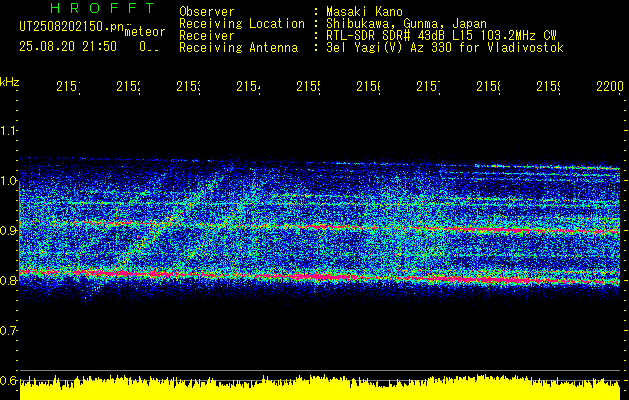Click the 'Receiver' field label

pos(207,36)
